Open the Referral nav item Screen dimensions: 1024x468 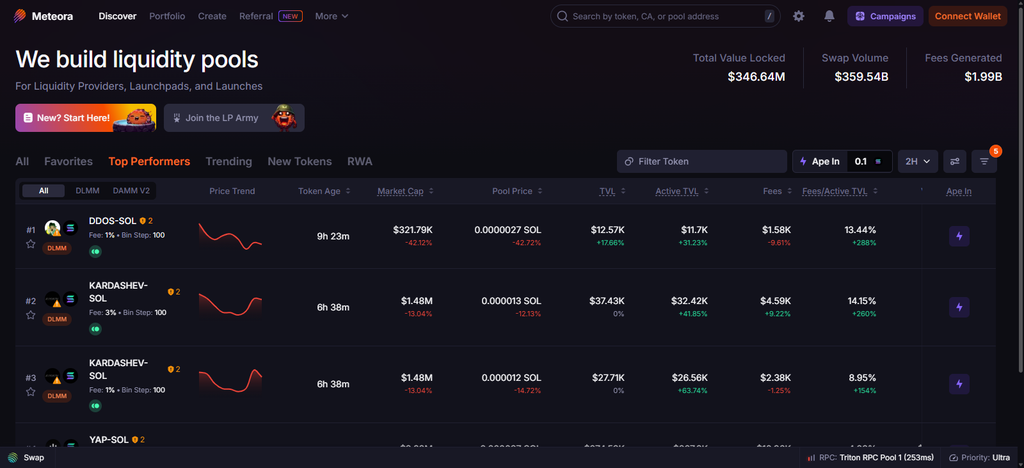270,16
